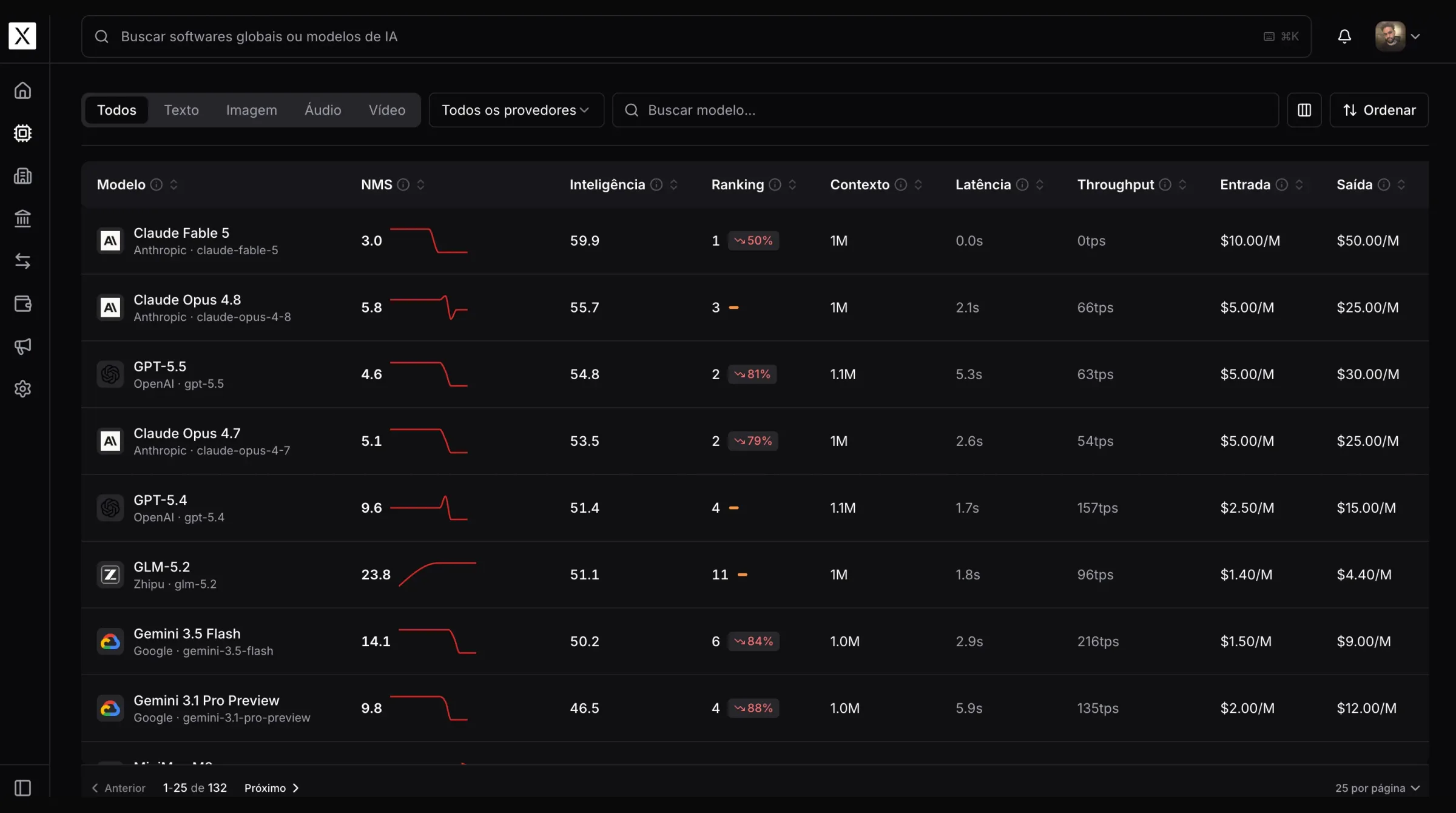Click the Gemini 3.1 Pro Preview name
1456x813 pixels.
pos(206,700)
